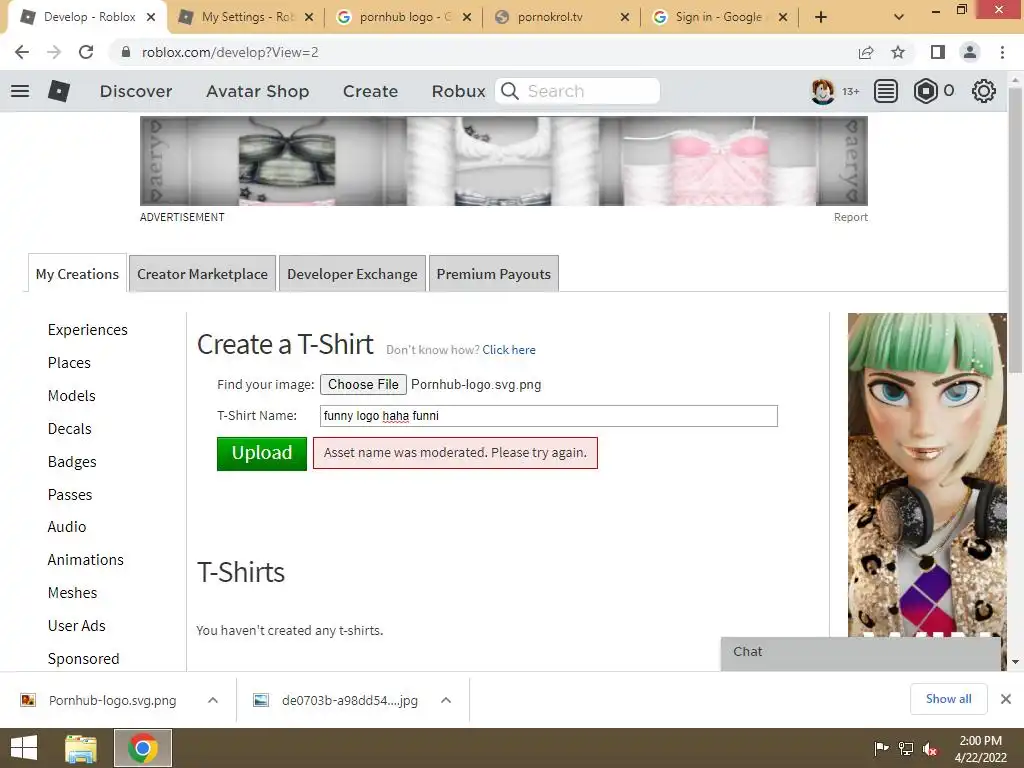The height and width of the screenshot is (768, 1024).
Task: Click the Roblox logo home icon
Action: tap(59, 91)
